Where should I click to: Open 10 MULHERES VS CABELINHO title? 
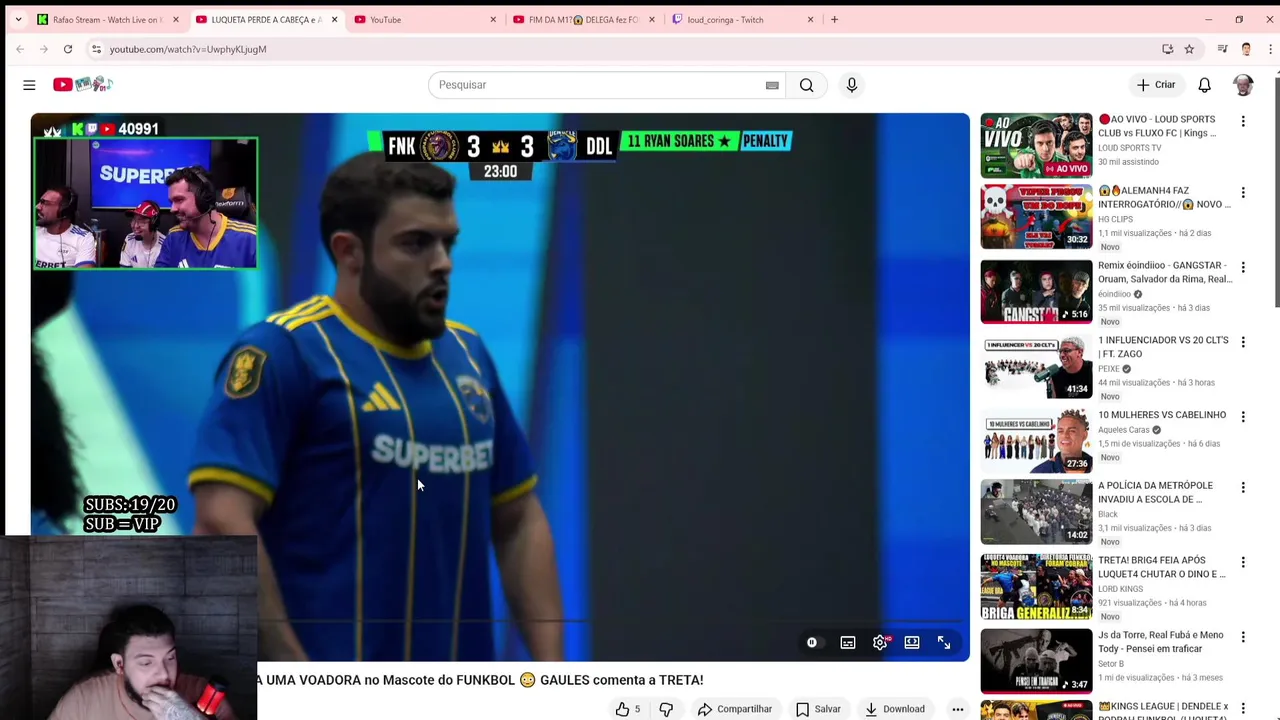tap(1162, 415)
